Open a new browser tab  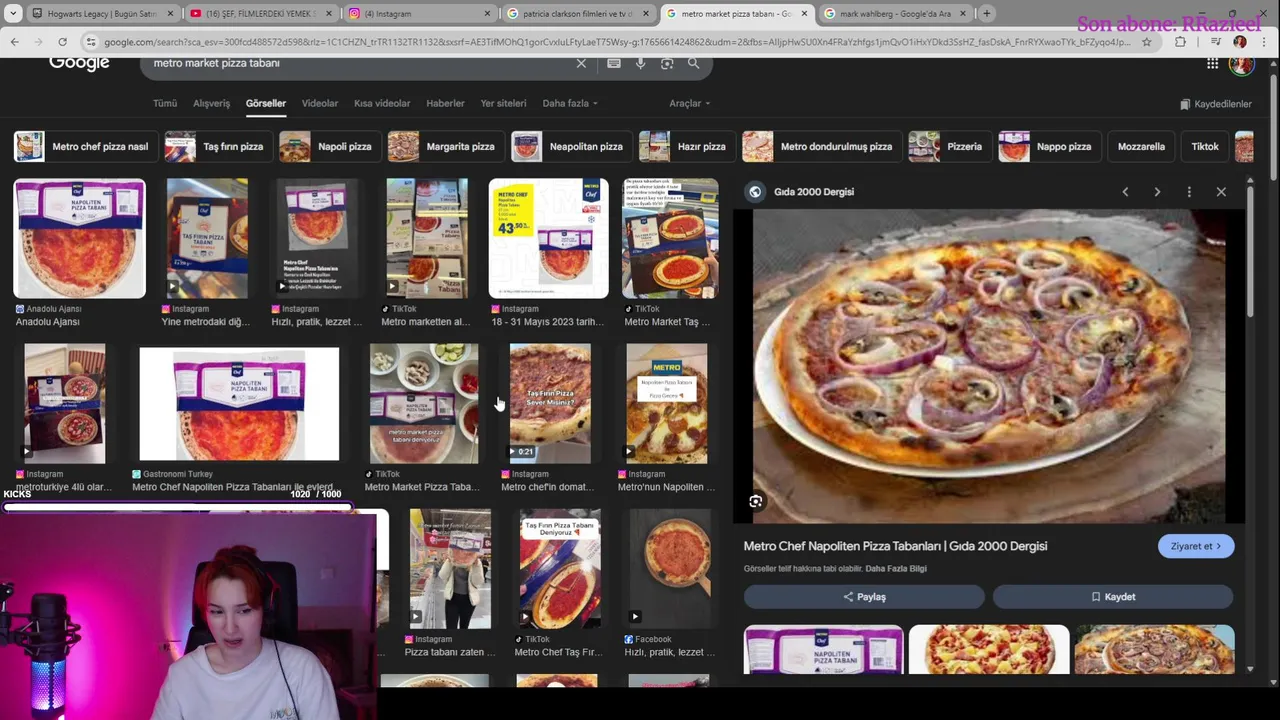[x=986, y=14]
